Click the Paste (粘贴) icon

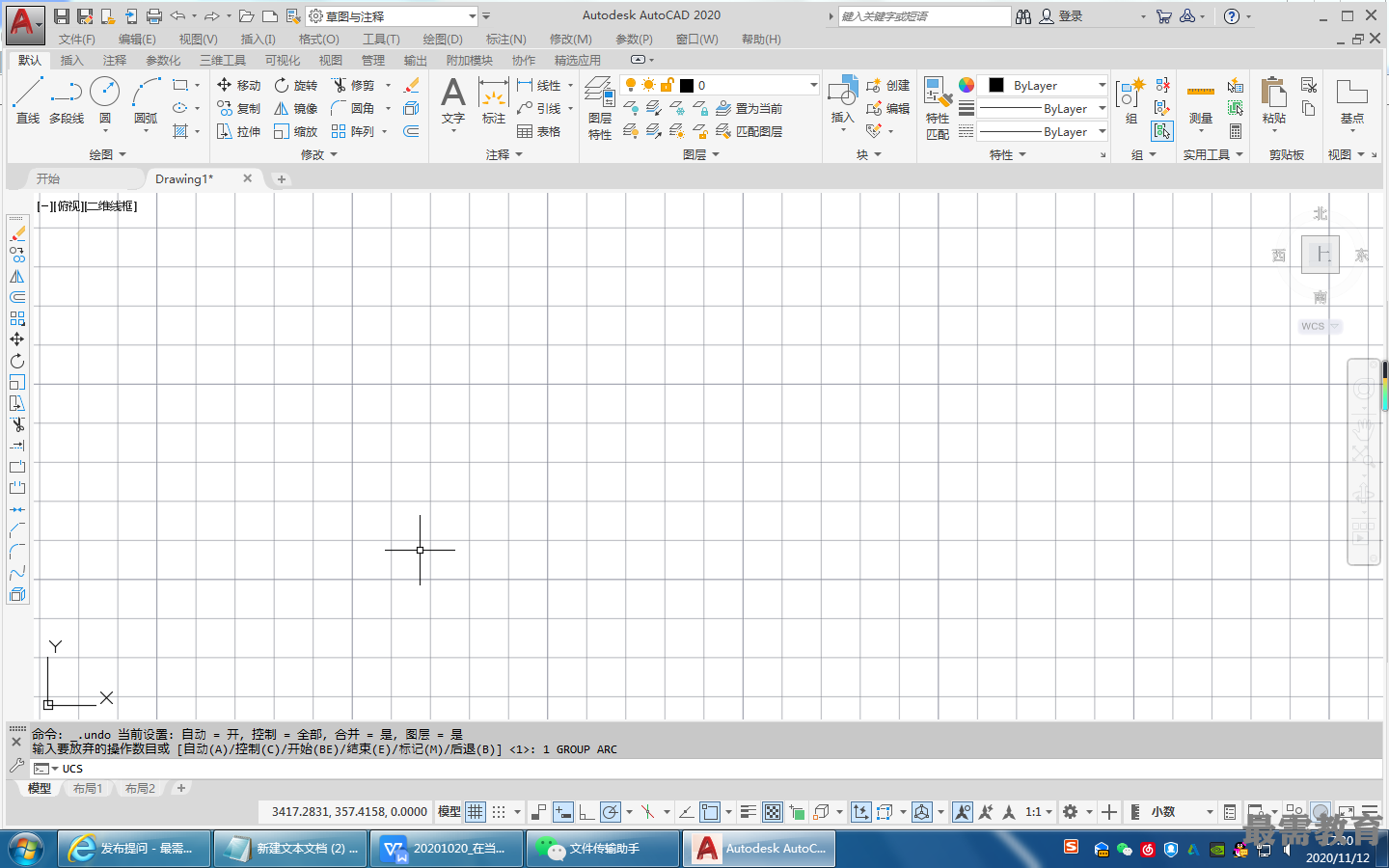(x=1274, y=100)
